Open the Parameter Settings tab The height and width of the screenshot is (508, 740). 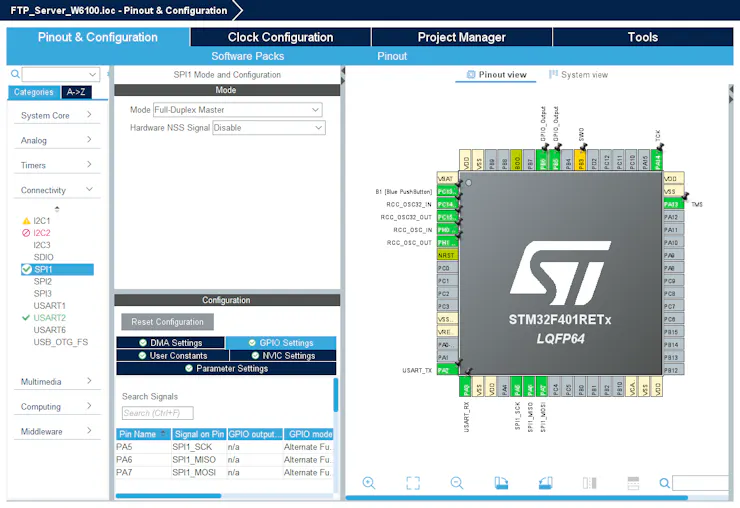(x=227, y=368)
